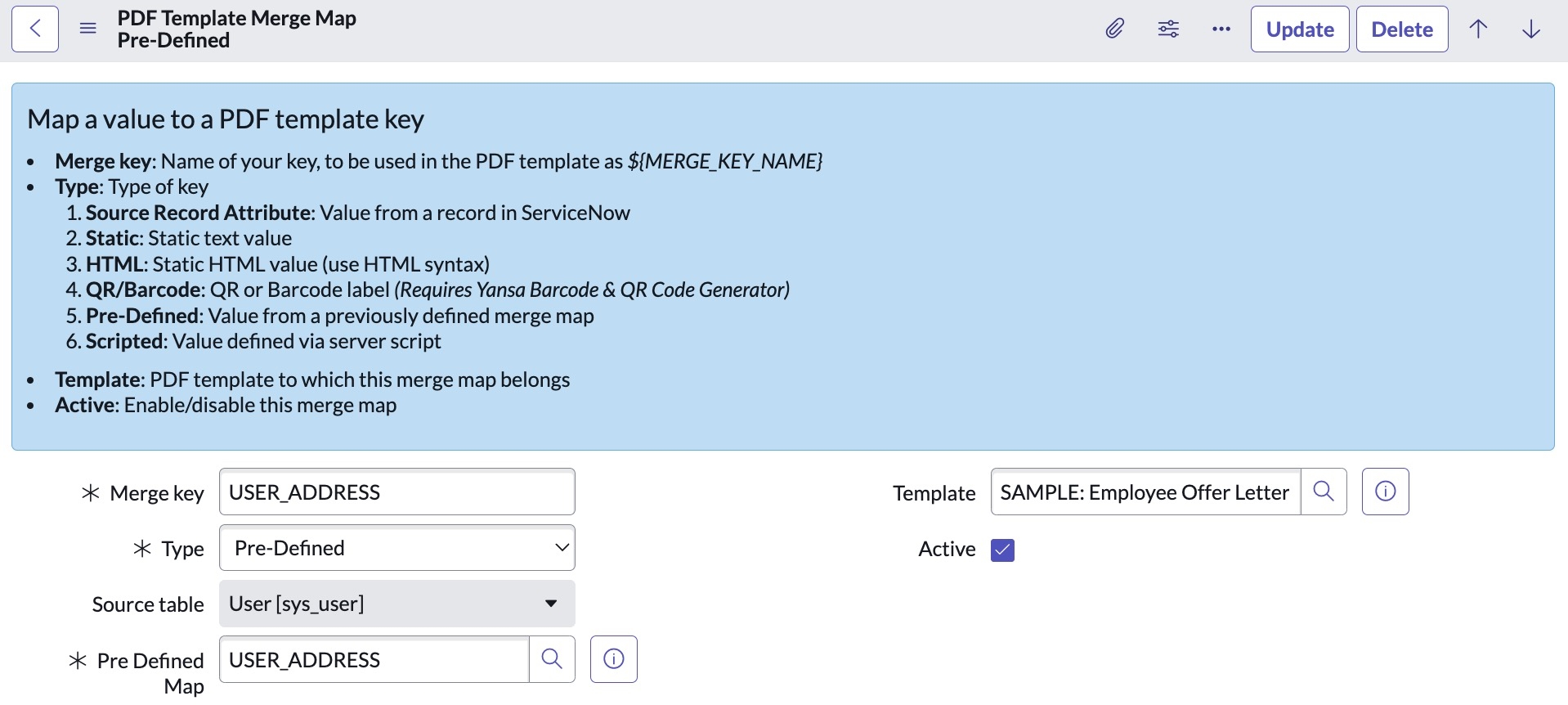Focus the Template reference field
Viewport: 1568px width, 705px height.
tap(1145, 492)
